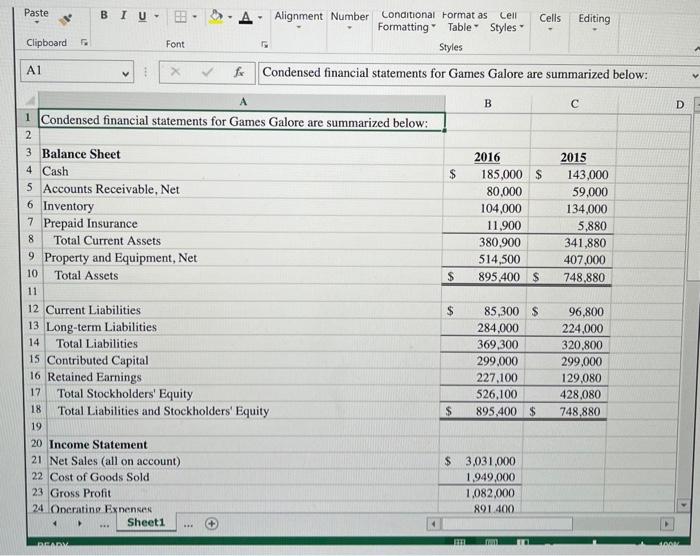The height and width of the screenshot is (556, 700).
Task: Click the formula bar Enter checkmark
Action: (207, 72)
